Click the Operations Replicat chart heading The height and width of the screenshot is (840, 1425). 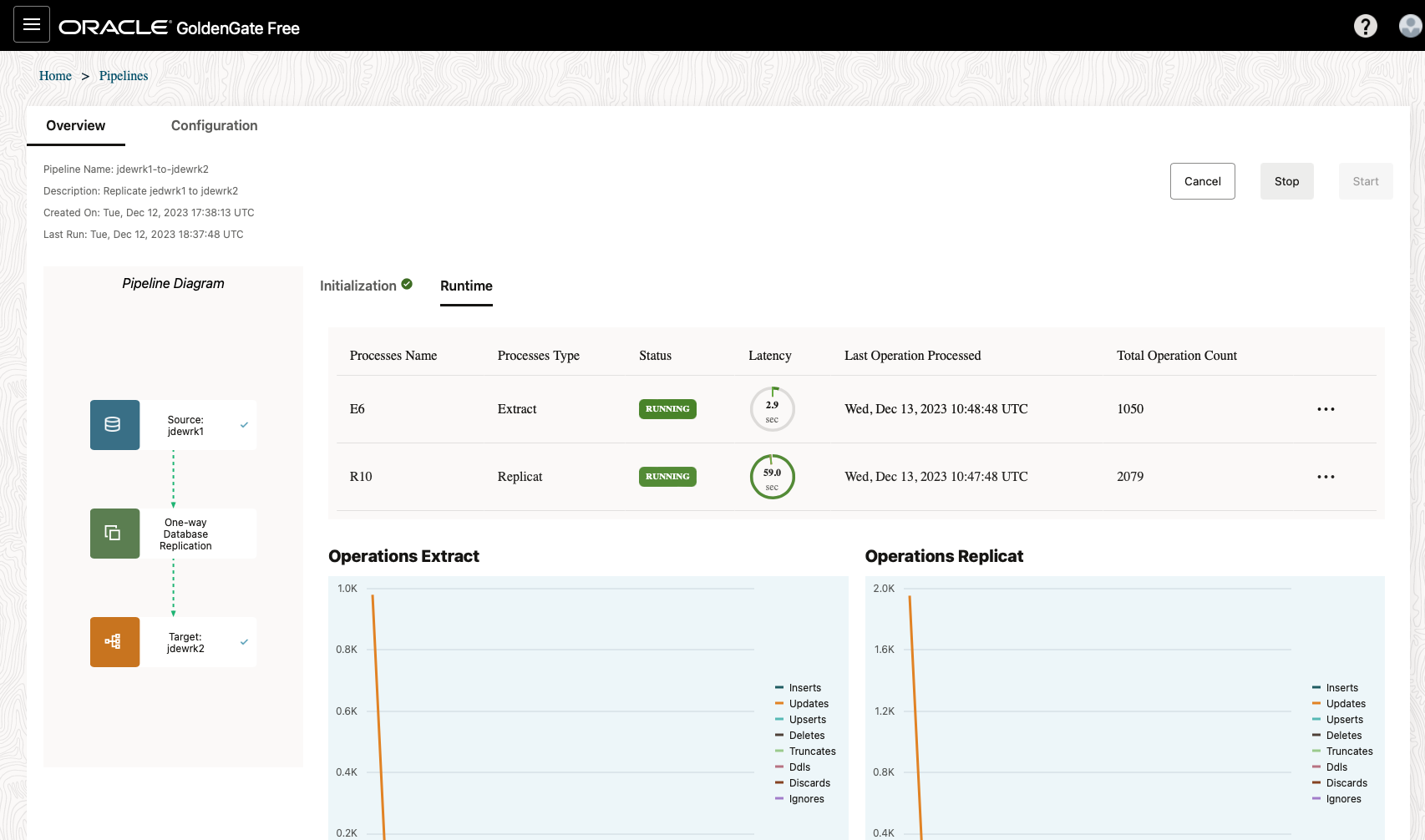click(x=944, y=556)
